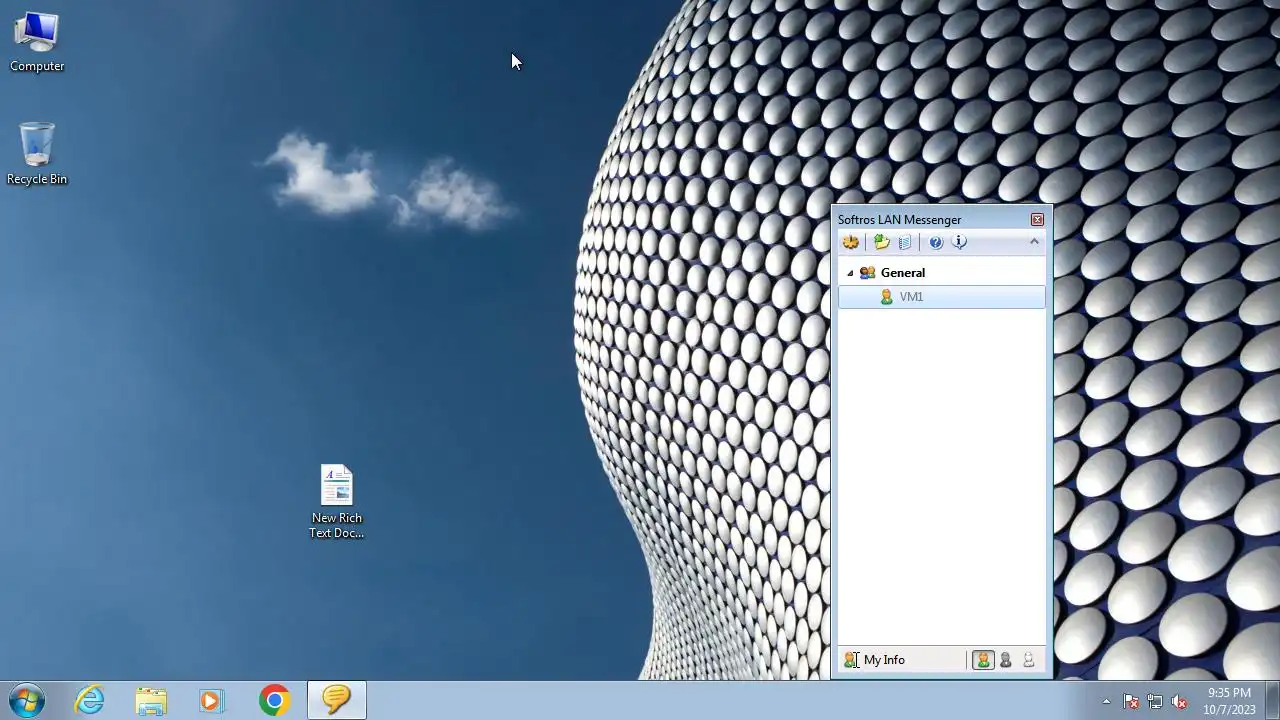1280x720 pixels.
Task: Launch Windows Media Player from taskbar
Action: pos(211,700)
